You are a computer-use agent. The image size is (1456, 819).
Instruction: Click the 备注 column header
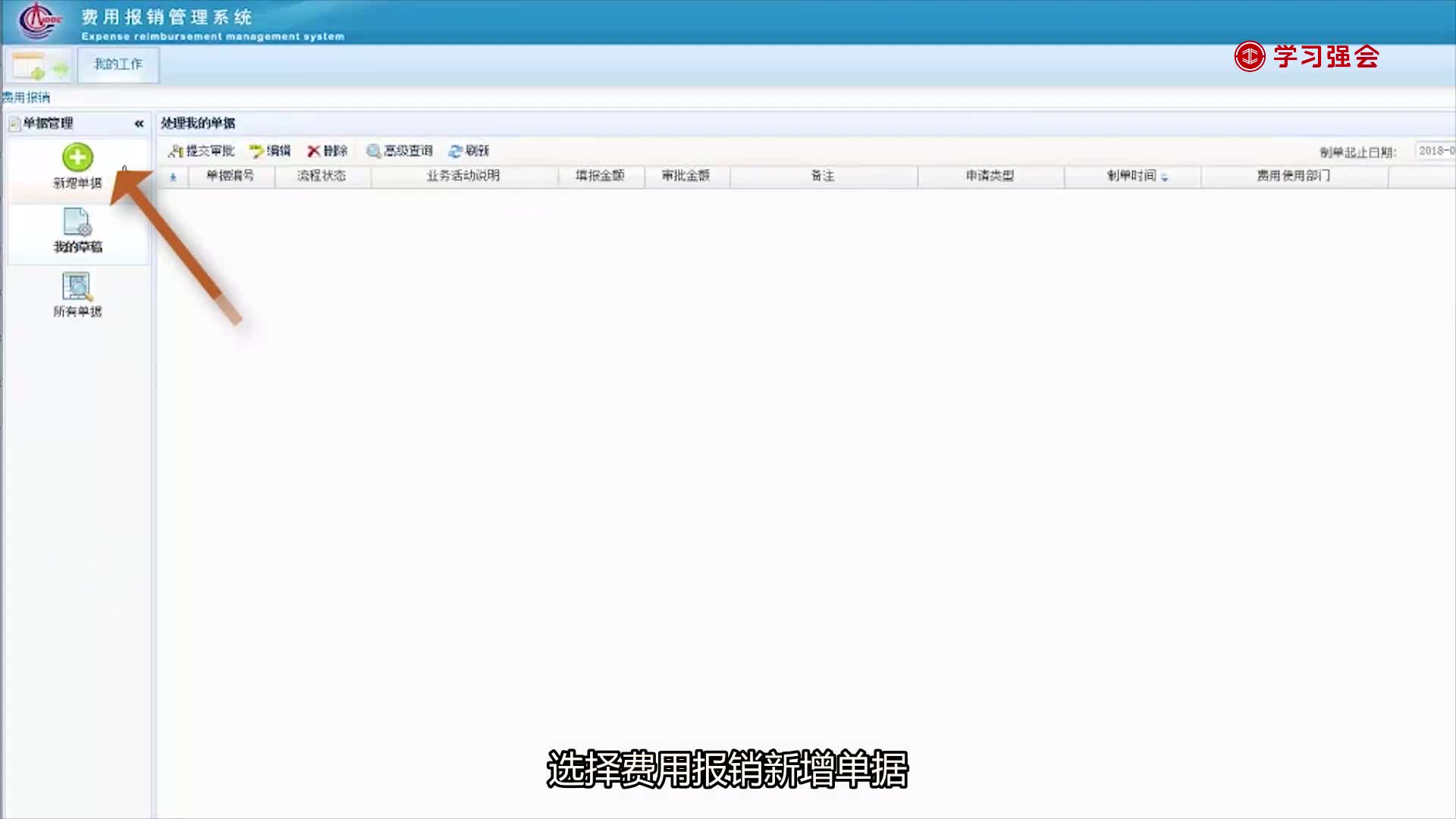tap(823, 177)
